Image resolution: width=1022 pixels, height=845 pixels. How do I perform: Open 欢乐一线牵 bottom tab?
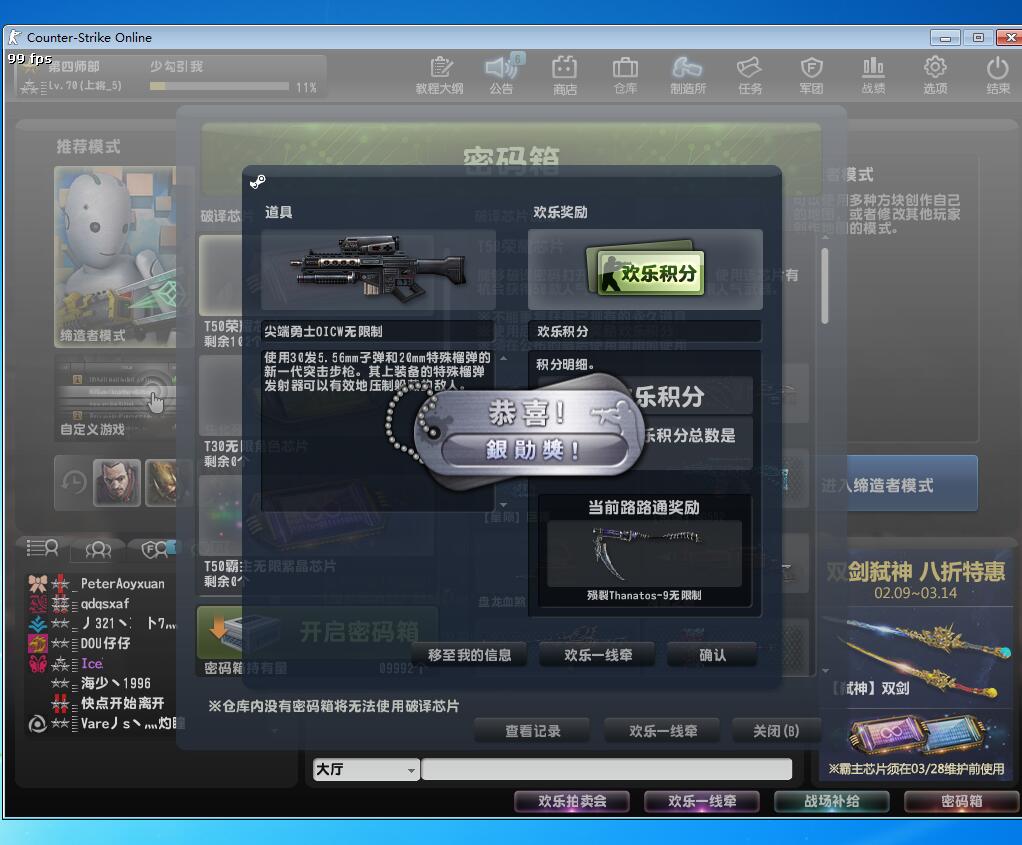[701, 801]
